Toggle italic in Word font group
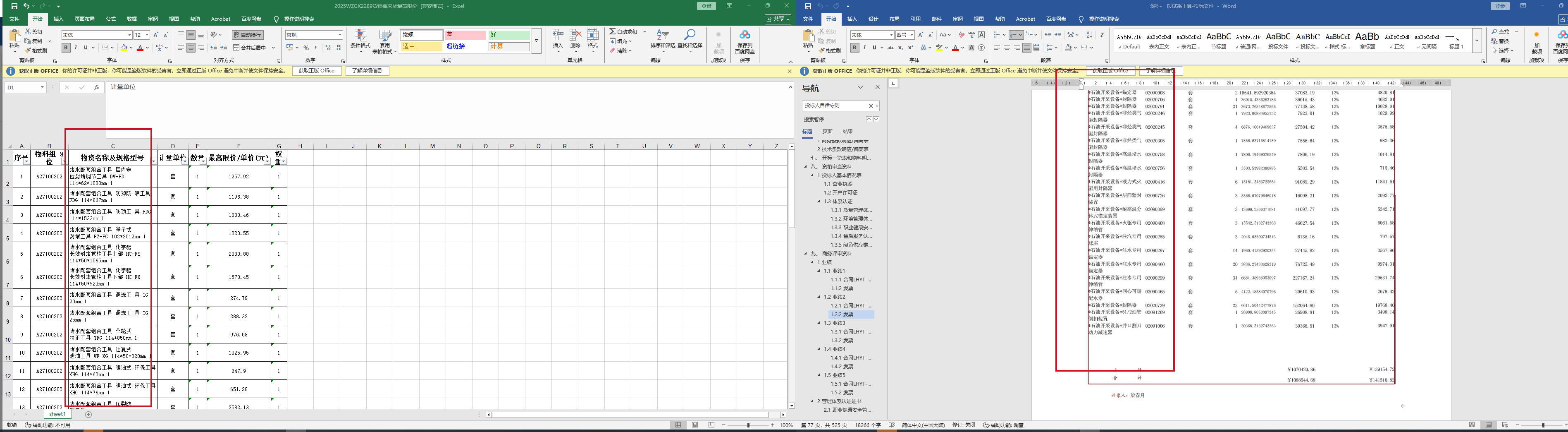The image size is (1568, 432). (x=864, y=48)
